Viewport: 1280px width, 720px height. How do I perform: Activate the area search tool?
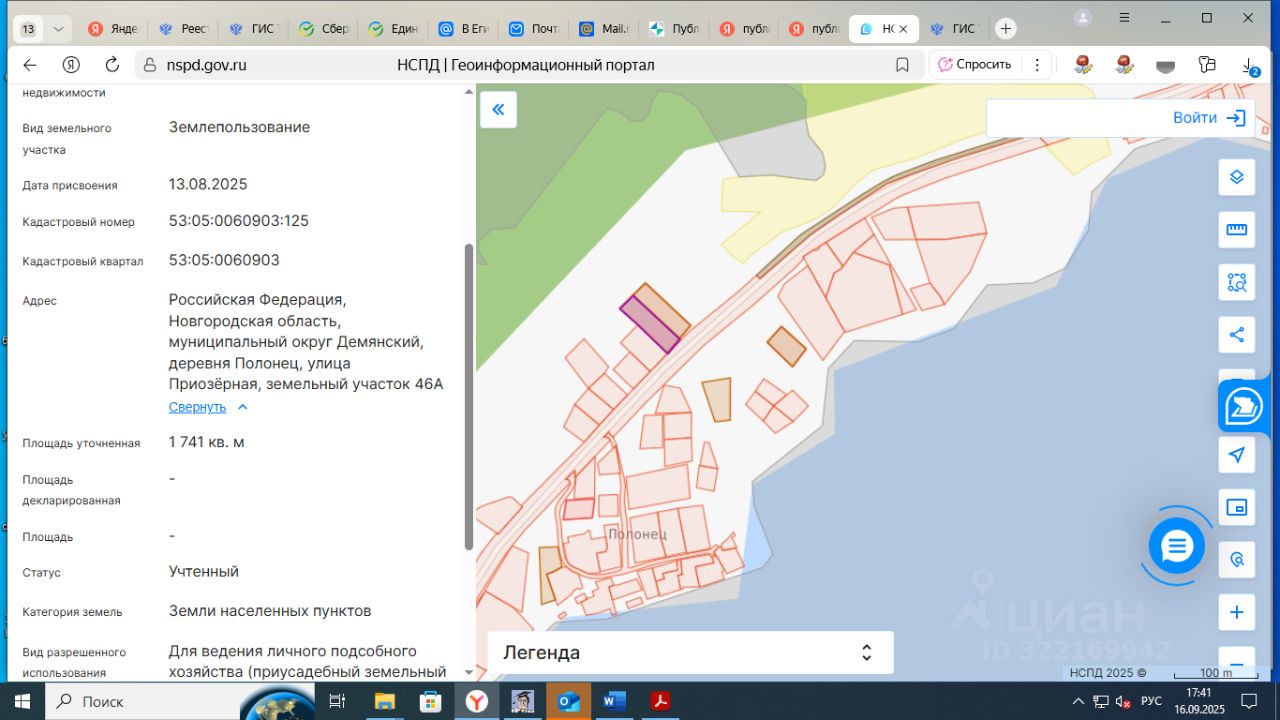coord(1236,282)
